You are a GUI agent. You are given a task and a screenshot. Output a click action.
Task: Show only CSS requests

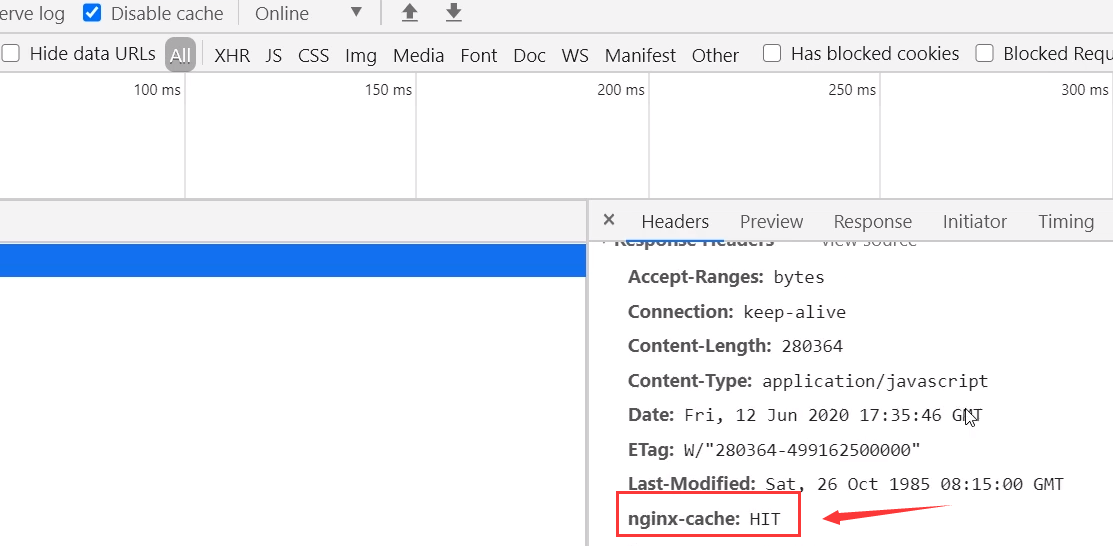pos(314,55)
